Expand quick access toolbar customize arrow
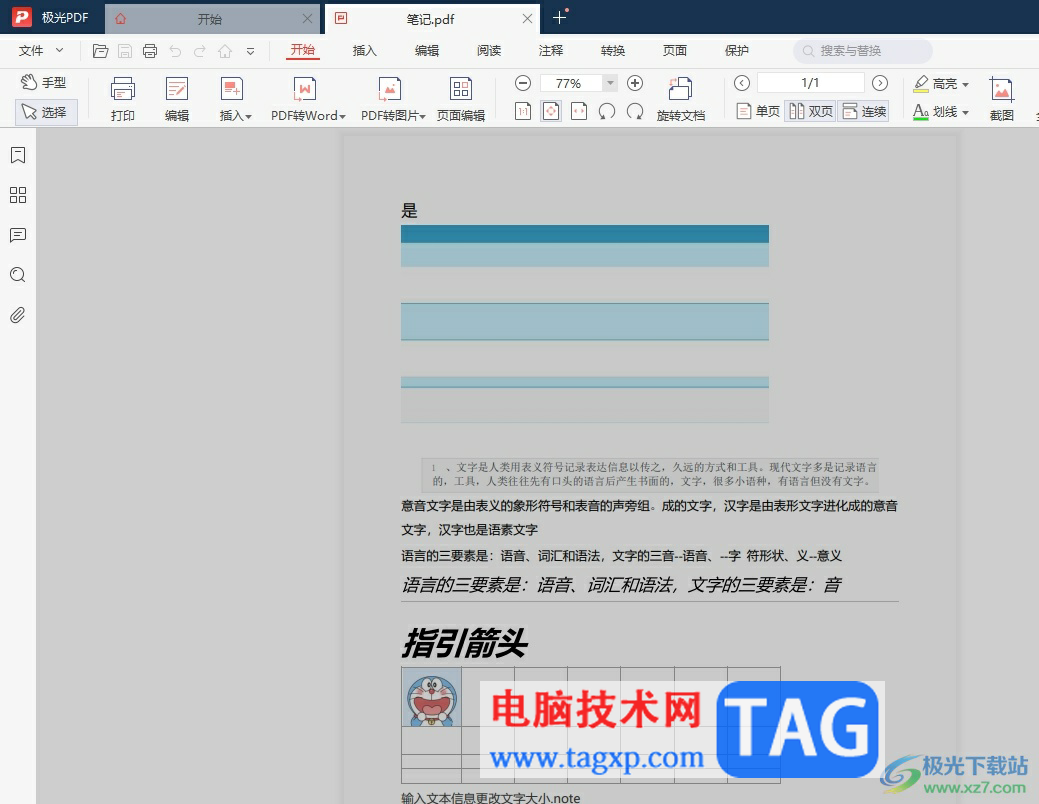 pos(250,51)
